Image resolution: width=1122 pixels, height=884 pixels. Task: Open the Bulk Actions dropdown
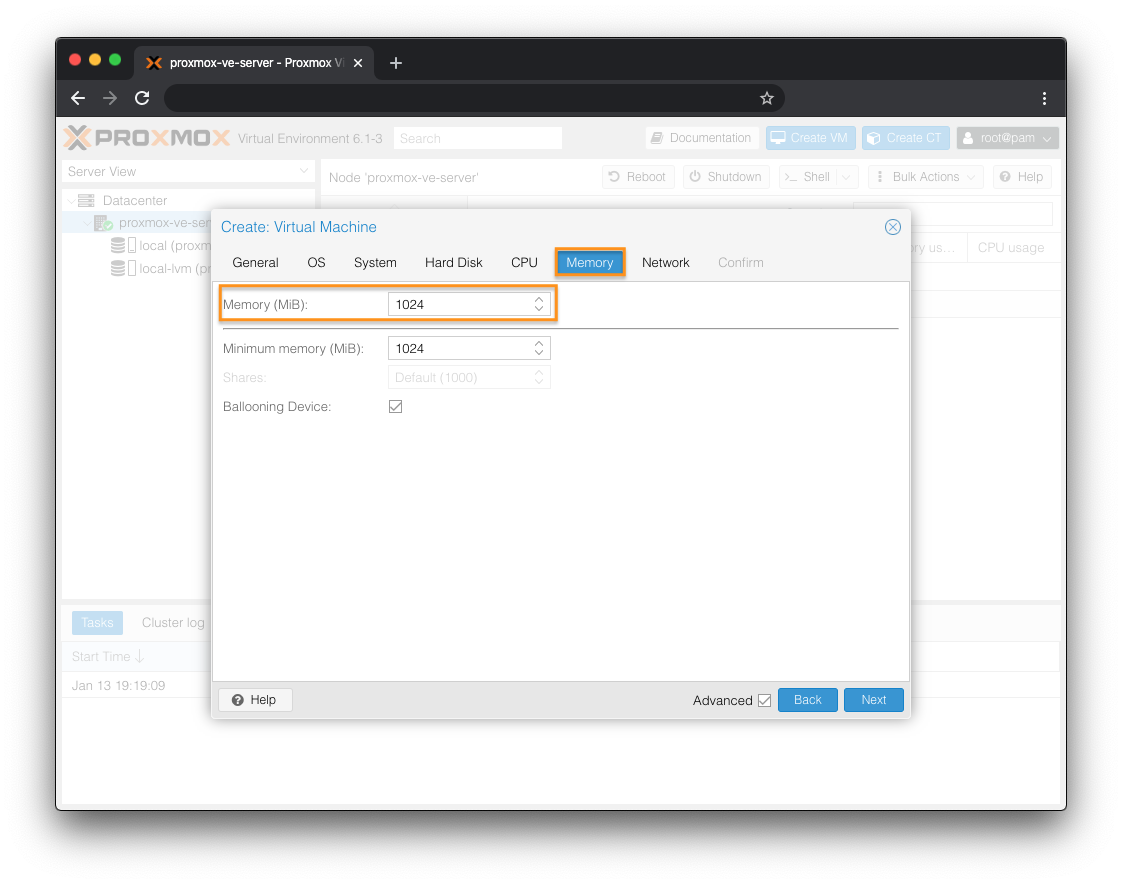926,177
